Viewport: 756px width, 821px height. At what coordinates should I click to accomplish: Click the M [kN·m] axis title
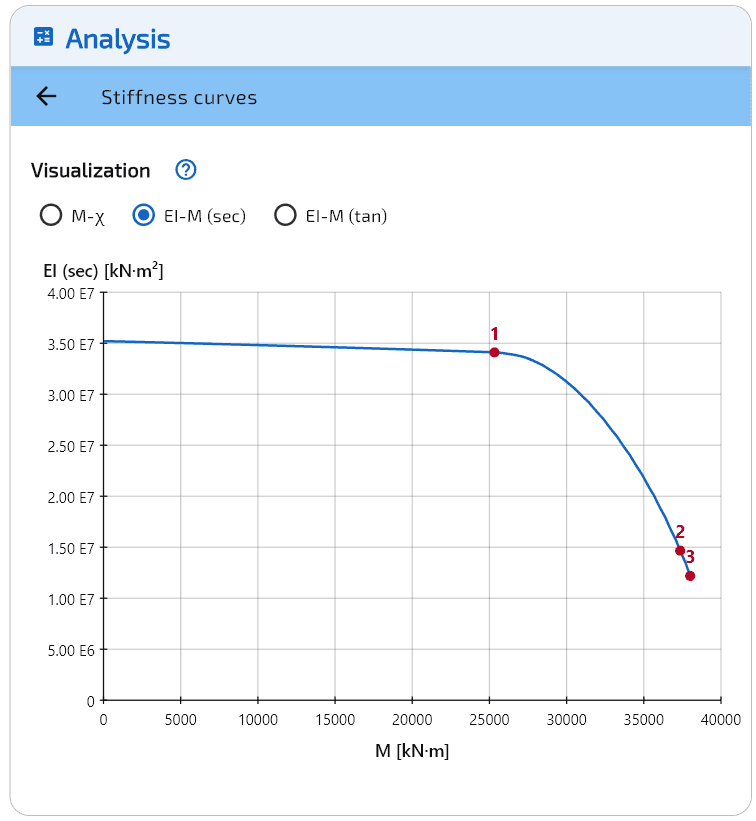coord(412,751)
